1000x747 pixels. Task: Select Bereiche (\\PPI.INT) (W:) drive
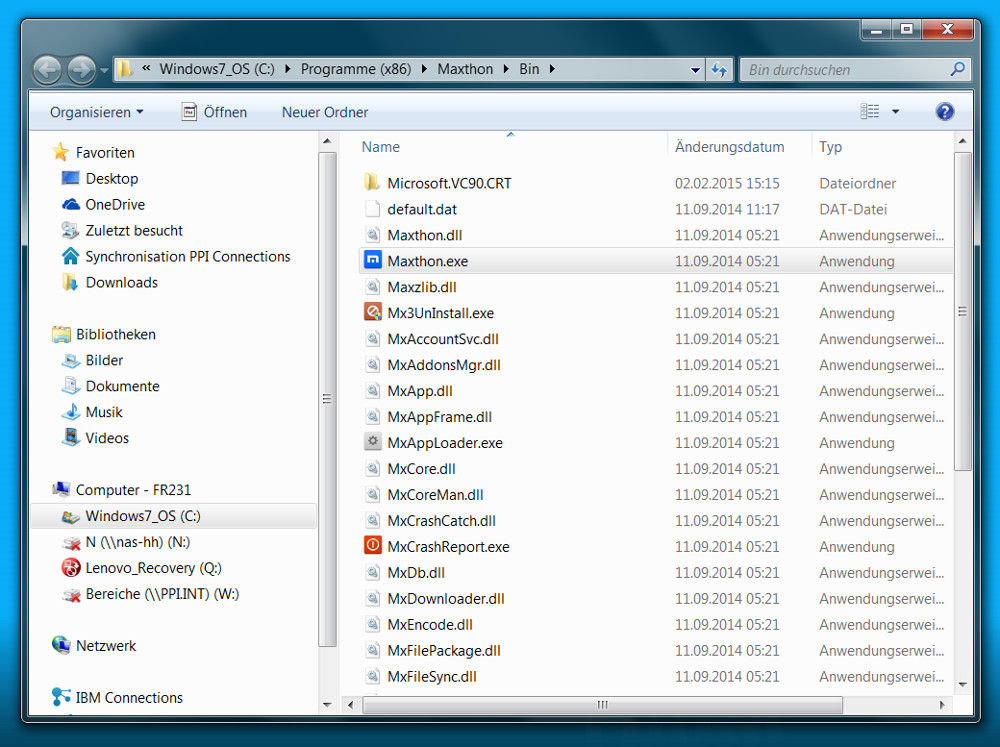click(162, 594)
